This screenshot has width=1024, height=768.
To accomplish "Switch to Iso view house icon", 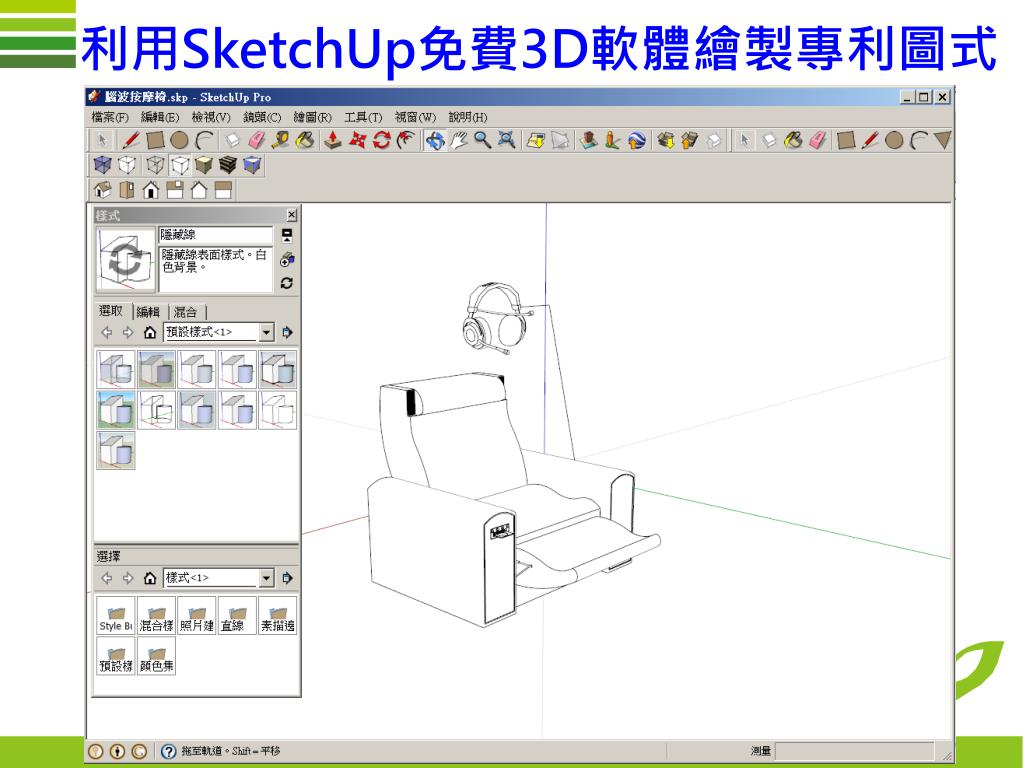I will (x=103, y=190).
